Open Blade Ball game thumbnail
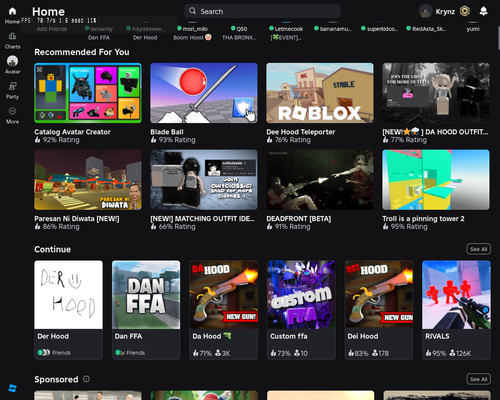Viewport: 500px width, 400px height. tap(204, 93)
